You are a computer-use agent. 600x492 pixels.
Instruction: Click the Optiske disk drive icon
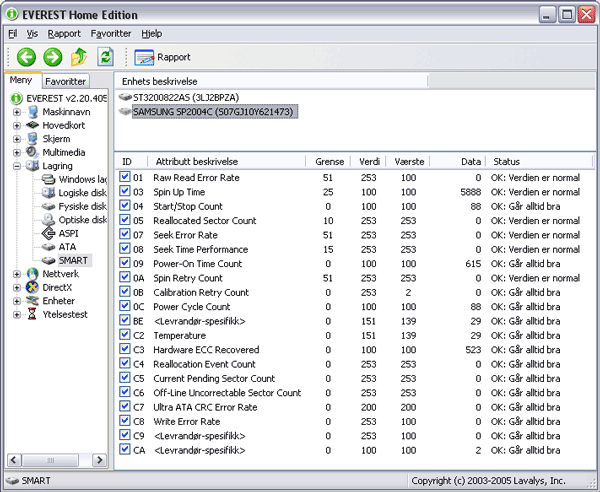pyautogui.click(x=49, y=220)
